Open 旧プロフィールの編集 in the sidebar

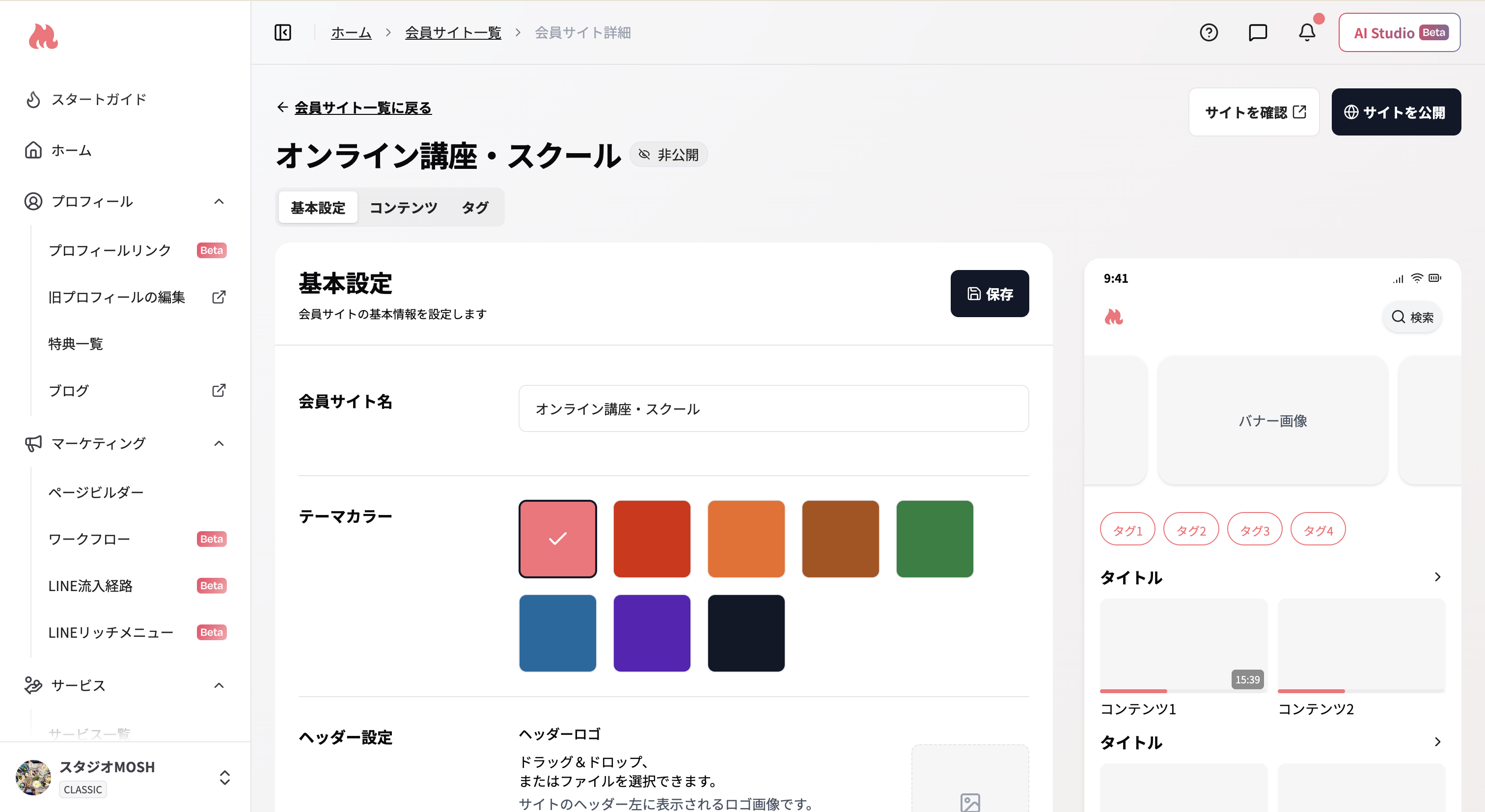point(116,297)
